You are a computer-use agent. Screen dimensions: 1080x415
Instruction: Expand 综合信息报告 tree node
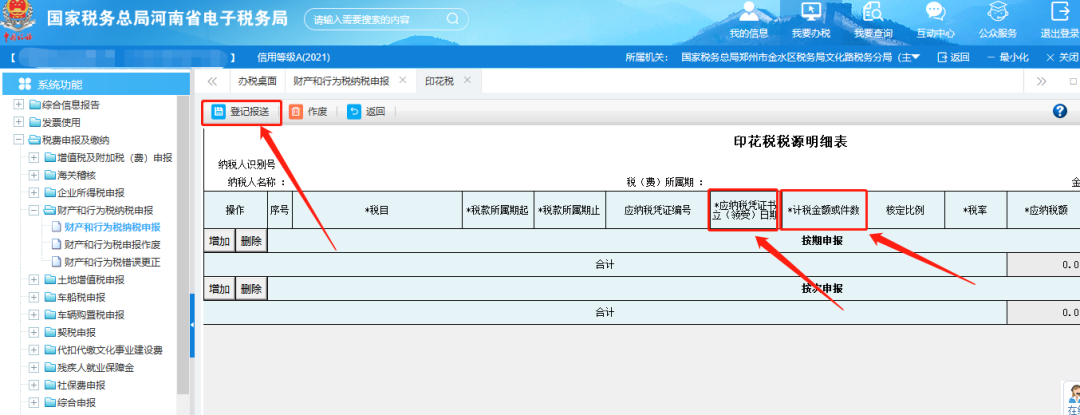point(19,104)
